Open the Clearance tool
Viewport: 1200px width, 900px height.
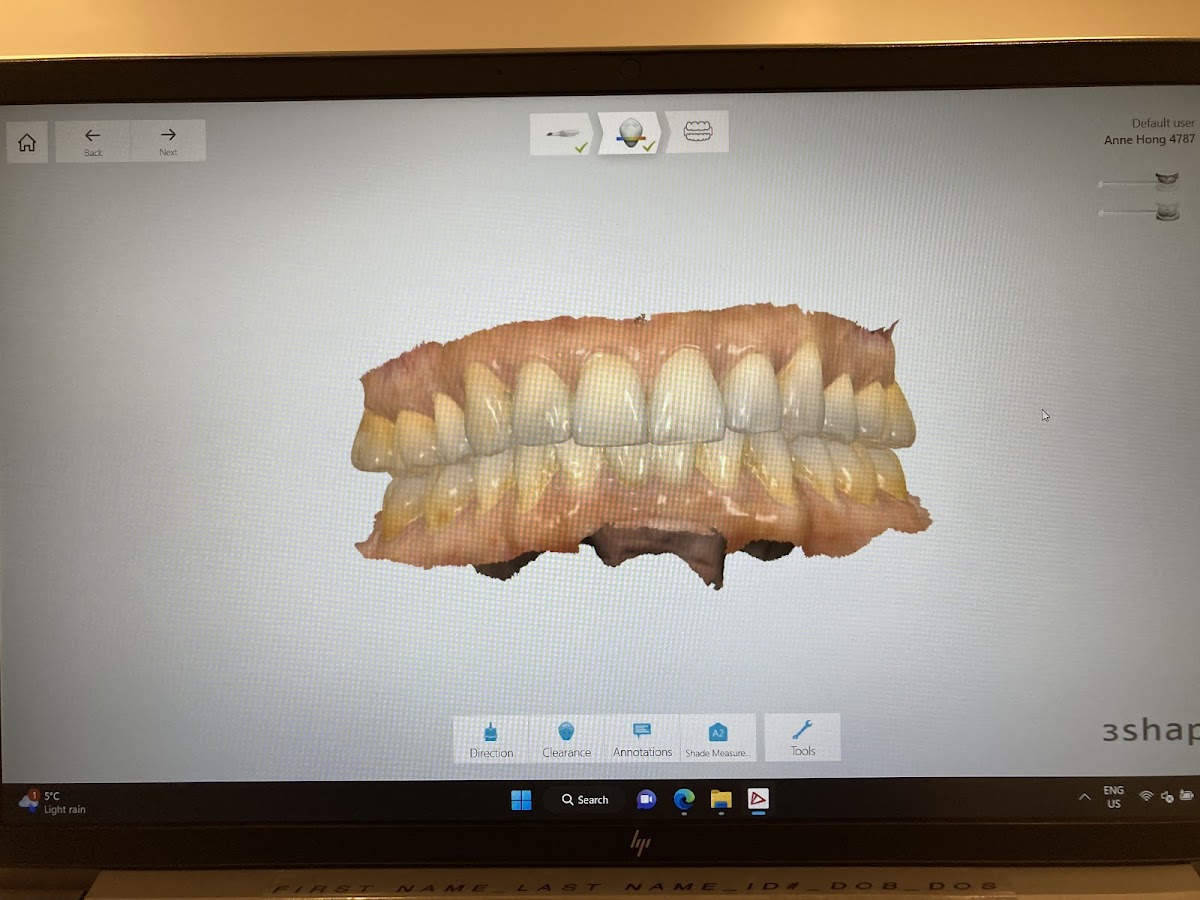(x=566, y=739)
